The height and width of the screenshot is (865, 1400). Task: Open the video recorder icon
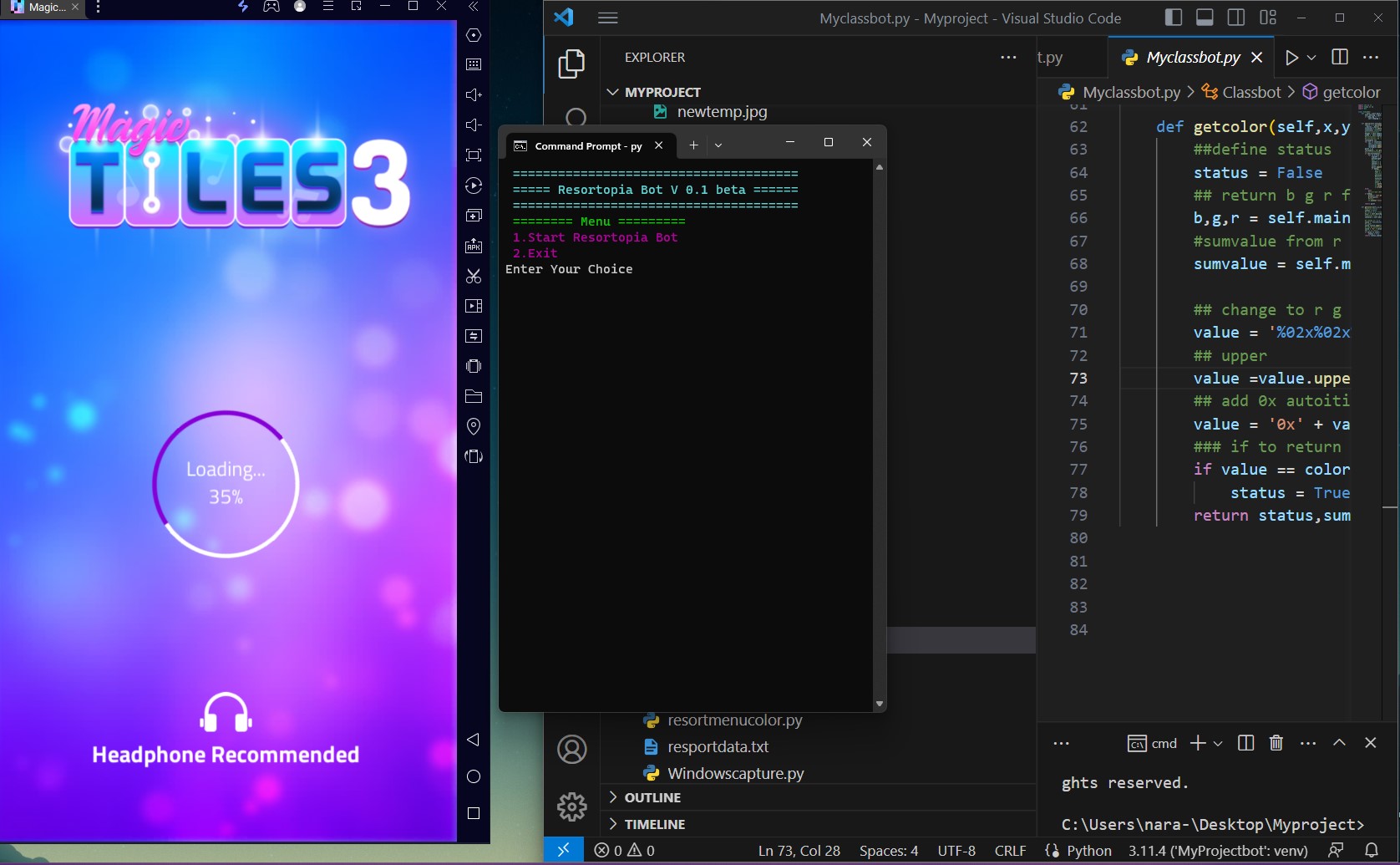[x=474, y=306]
